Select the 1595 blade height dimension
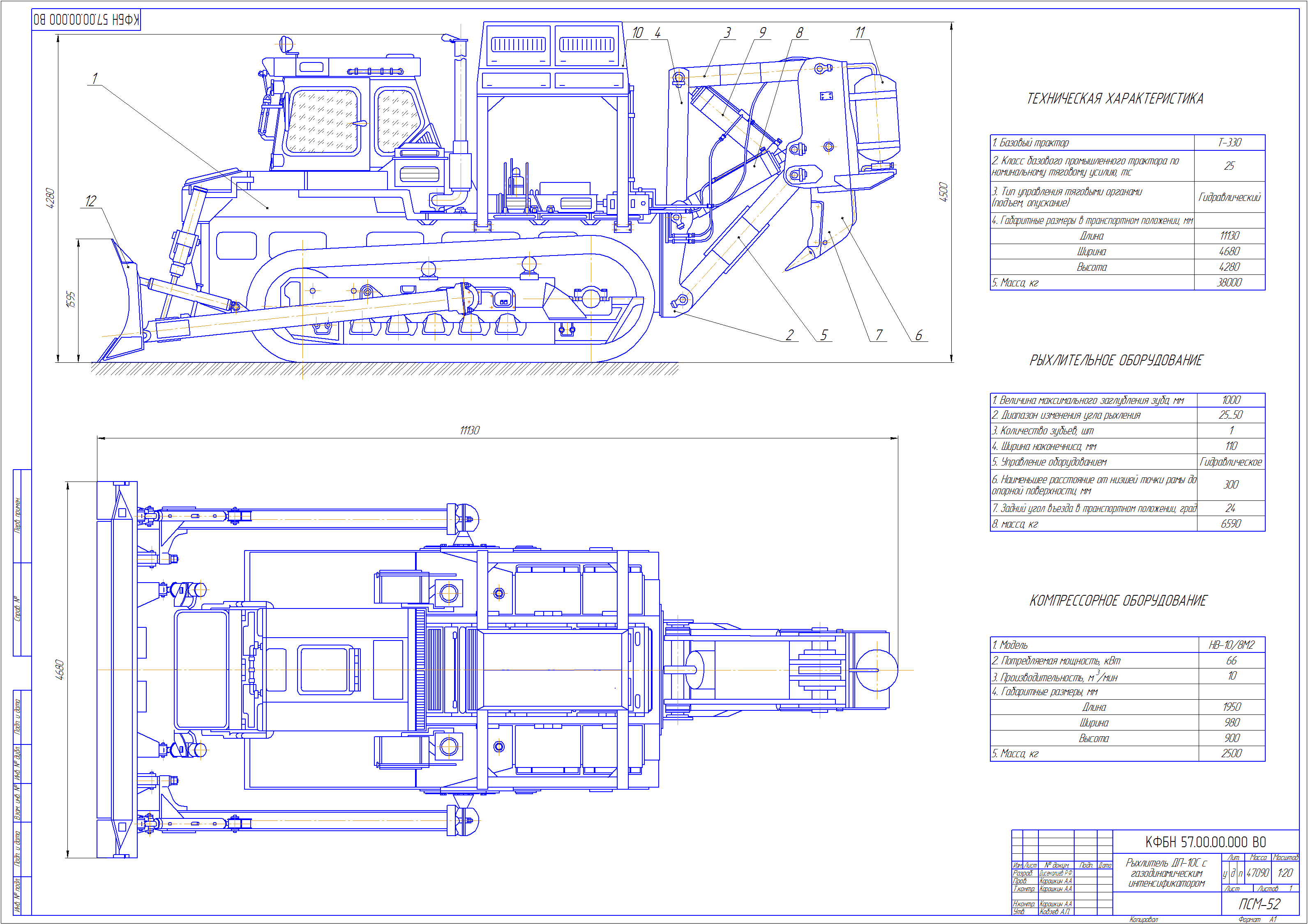Viewport: 1308px width, 924px height. click(x=70, y=300)
